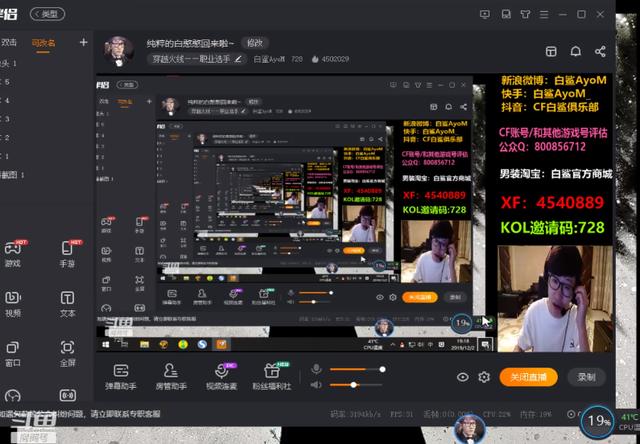Click the largest red XF: 4540889 overlay text
Image resolution: width=640 pixels, height=444 pixels.
click(552, 202)
